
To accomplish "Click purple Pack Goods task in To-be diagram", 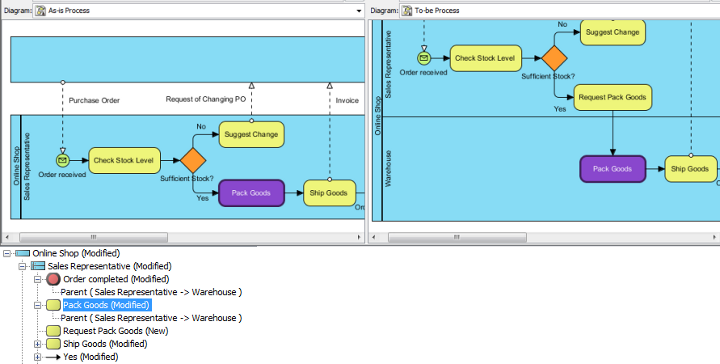I will (613, 169).
